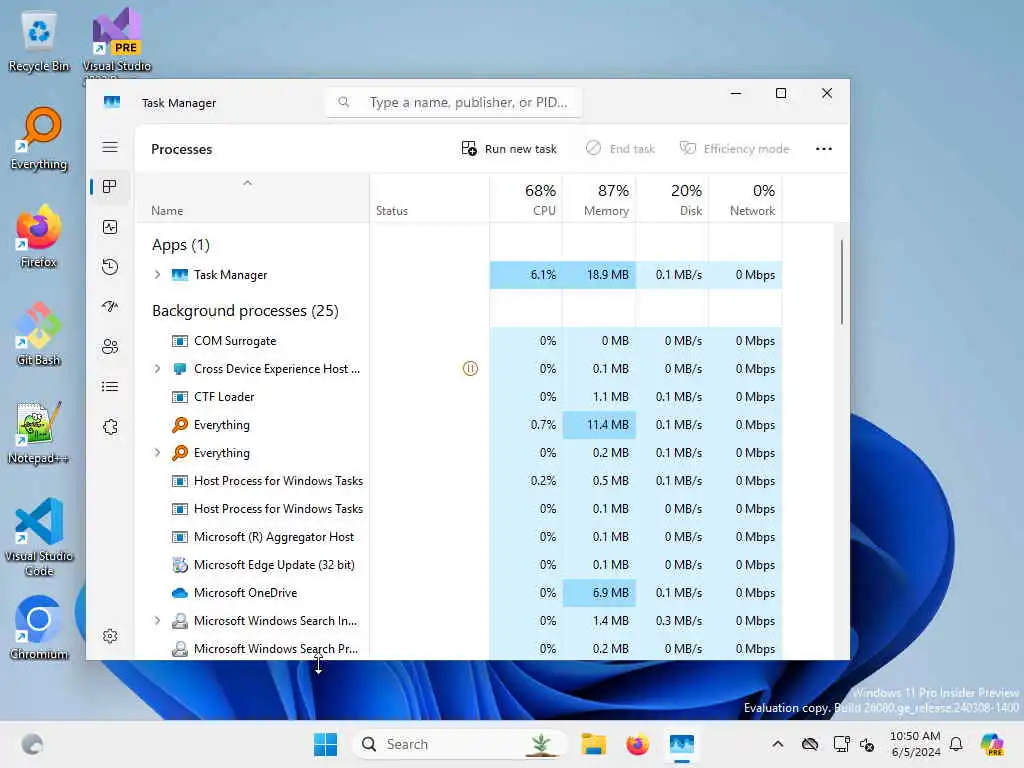Click Task Manager taskbar icon
Screen dimensions: 1024x768
(681, 744)
